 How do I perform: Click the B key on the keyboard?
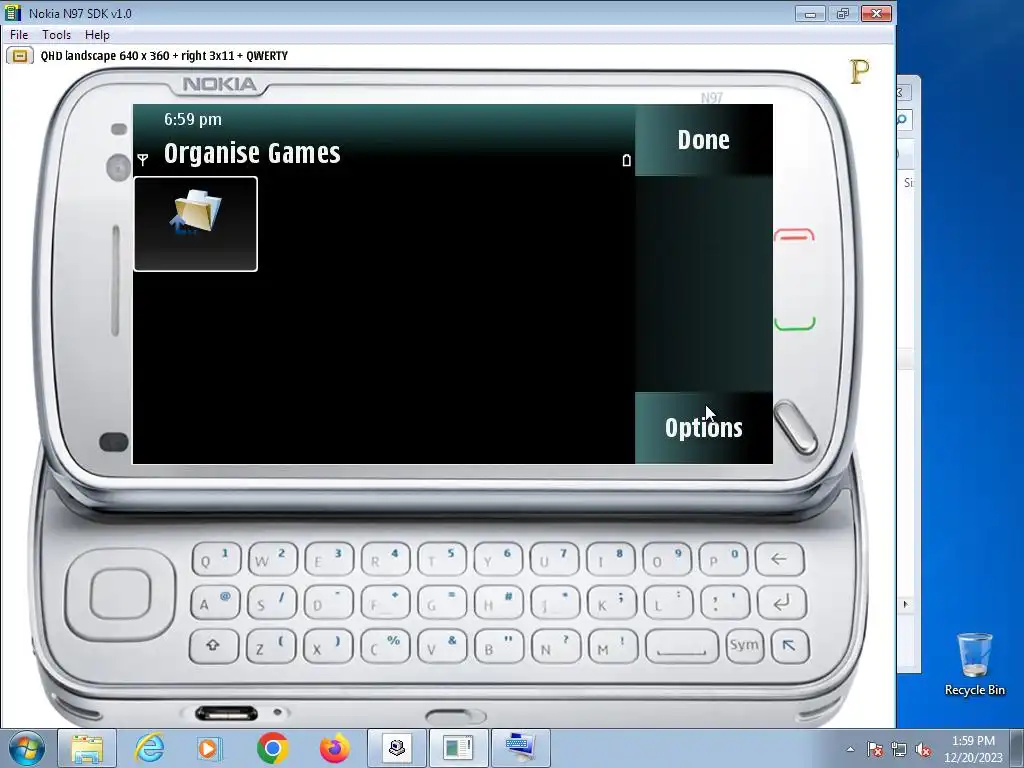click(x=499, y=646)
